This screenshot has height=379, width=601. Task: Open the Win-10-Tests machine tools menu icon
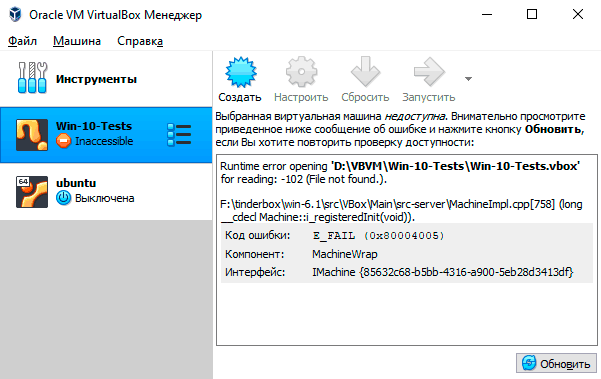179,135
